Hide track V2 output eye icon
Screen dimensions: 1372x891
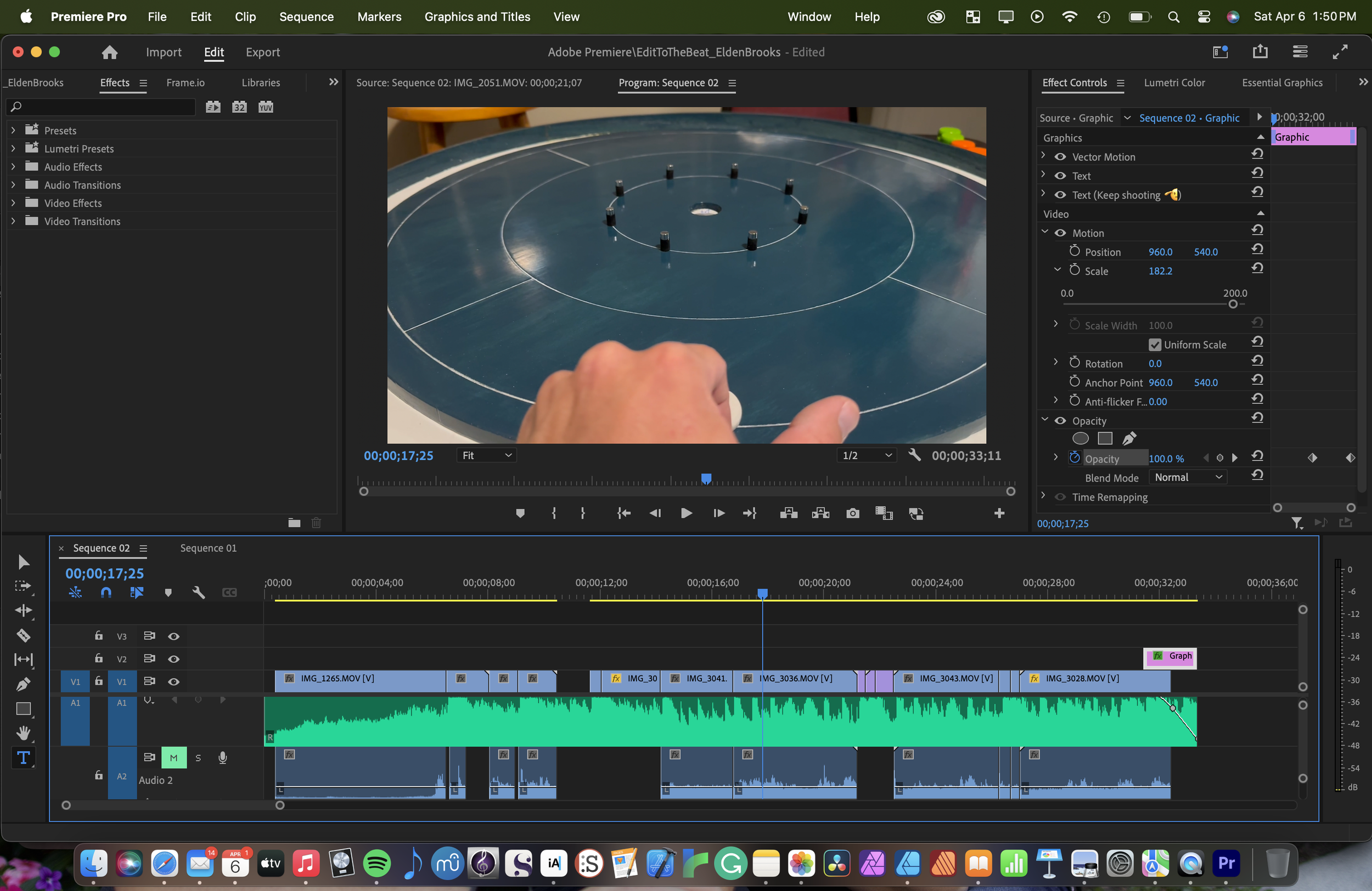173,659
